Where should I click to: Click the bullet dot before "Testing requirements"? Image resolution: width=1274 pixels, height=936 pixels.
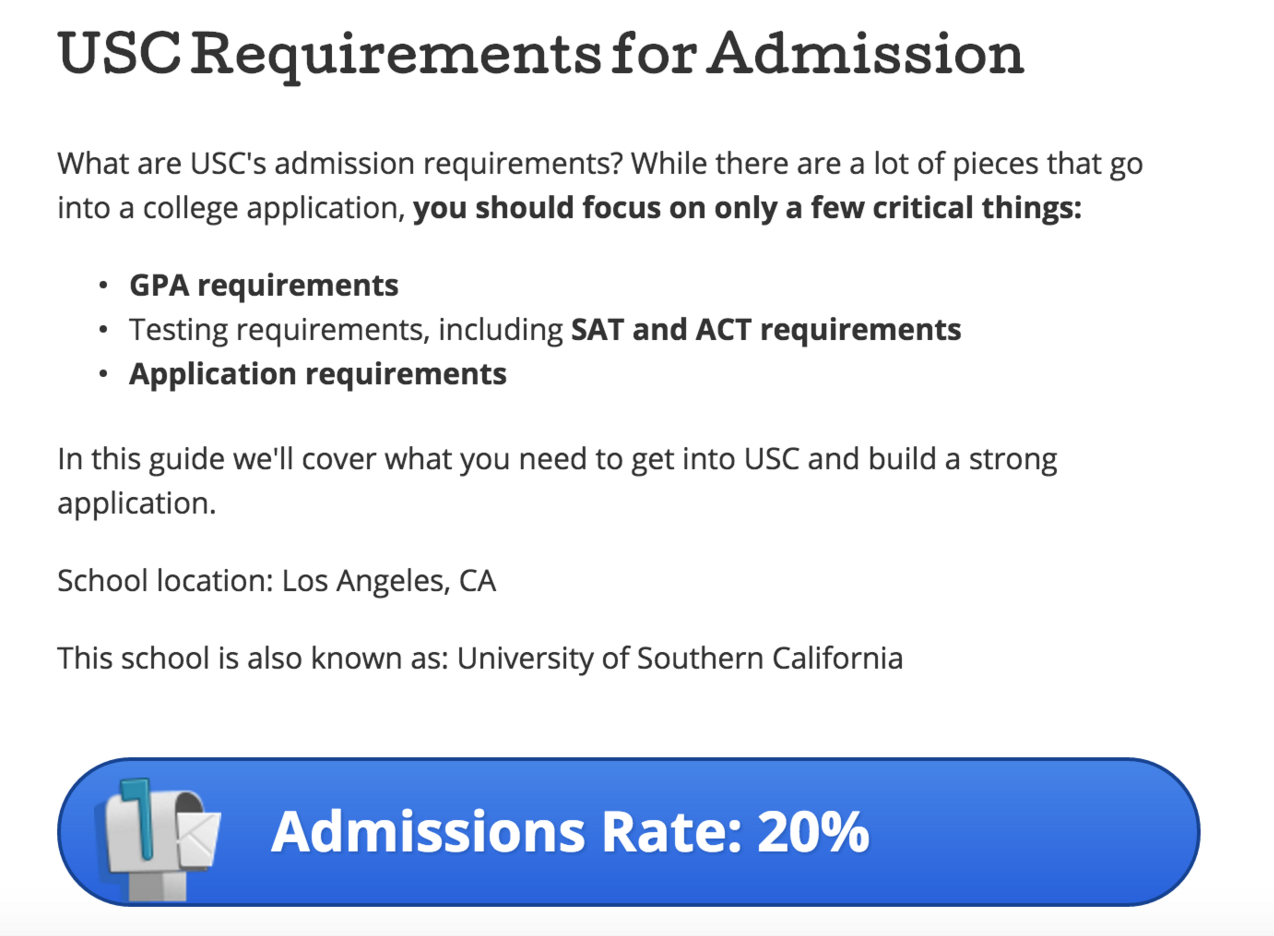(104, 330)
